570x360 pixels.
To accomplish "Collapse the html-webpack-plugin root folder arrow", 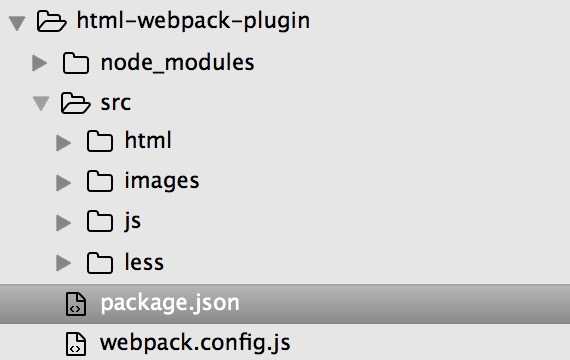I will tap(17, 23).
